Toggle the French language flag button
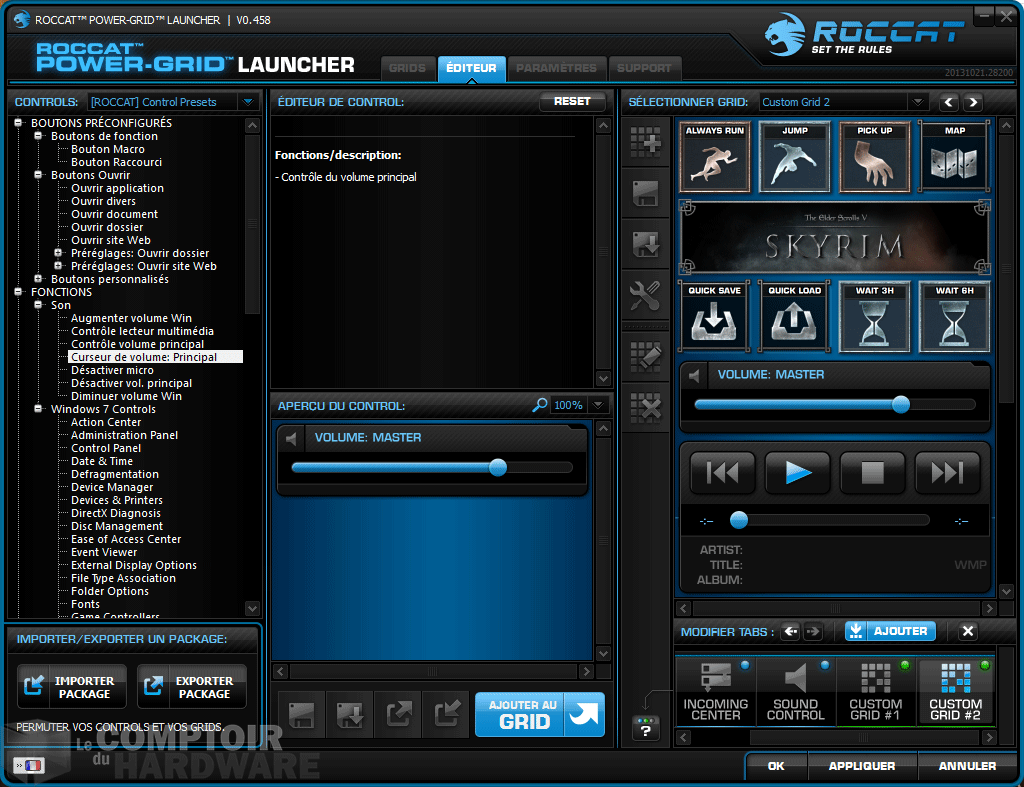Viewport: 1024px width, 787px height. (27, 765)
